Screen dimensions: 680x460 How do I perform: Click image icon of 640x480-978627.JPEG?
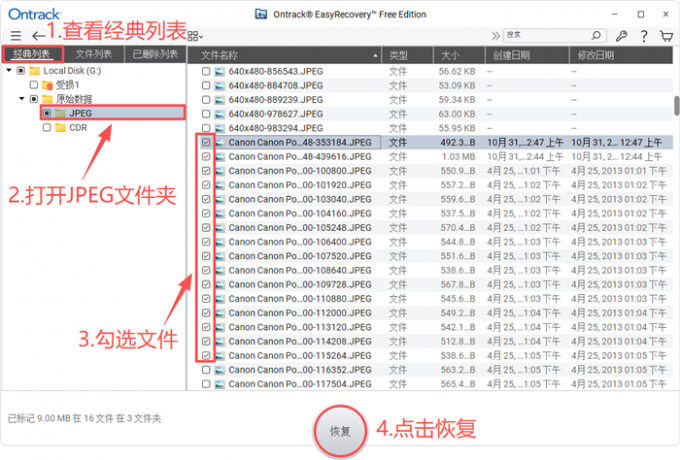(220, 114)
